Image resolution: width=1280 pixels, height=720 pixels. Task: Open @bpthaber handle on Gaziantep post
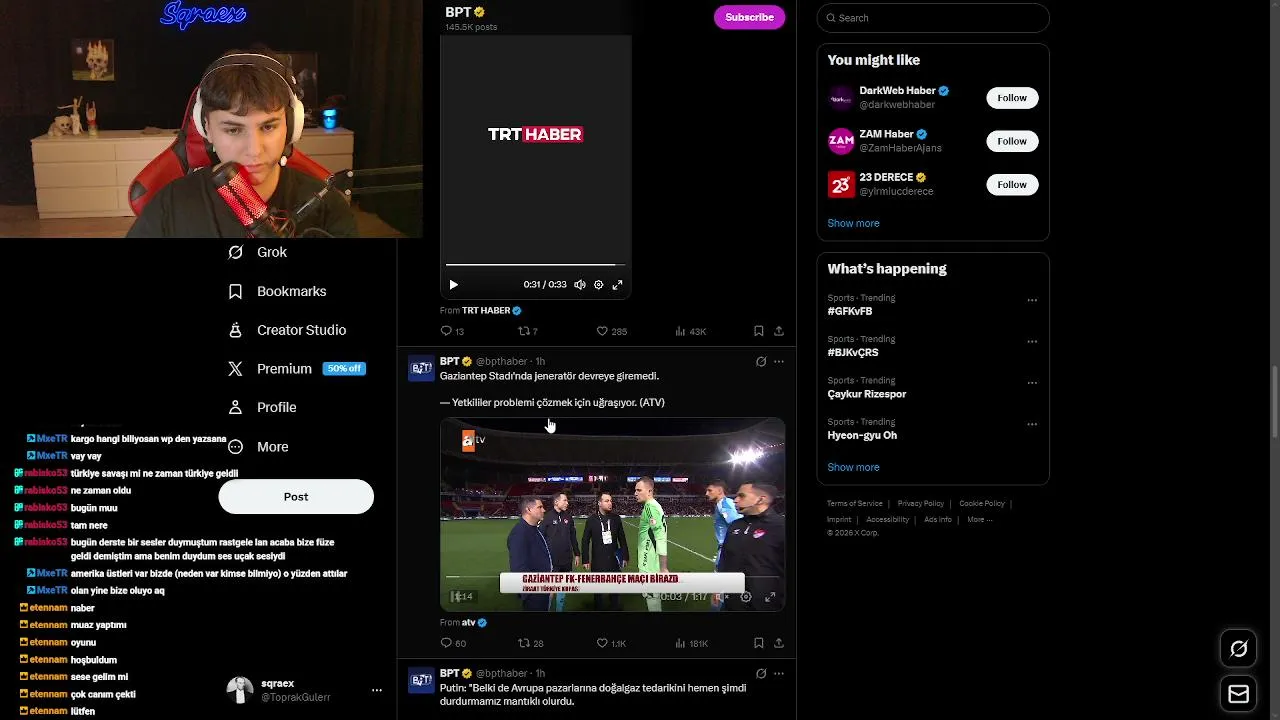pos(501,361)
